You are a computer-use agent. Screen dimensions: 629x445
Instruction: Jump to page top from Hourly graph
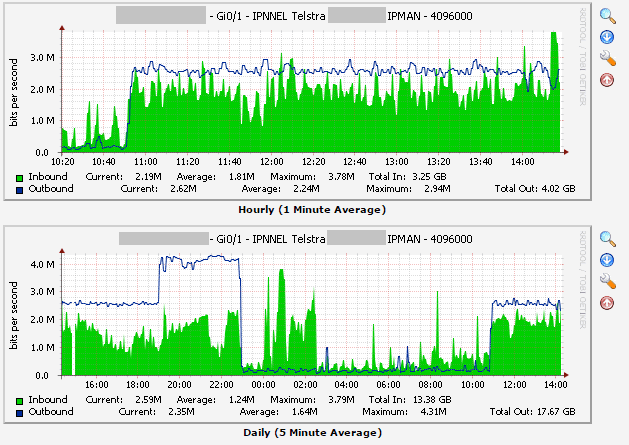[607, 79]
